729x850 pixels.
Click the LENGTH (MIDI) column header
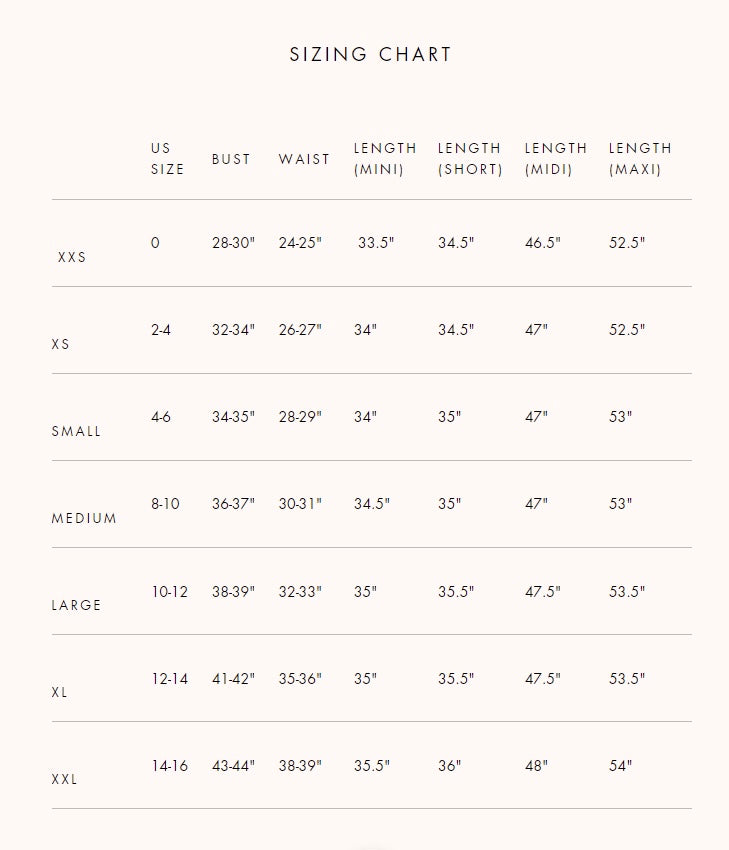tap(556, 159)
